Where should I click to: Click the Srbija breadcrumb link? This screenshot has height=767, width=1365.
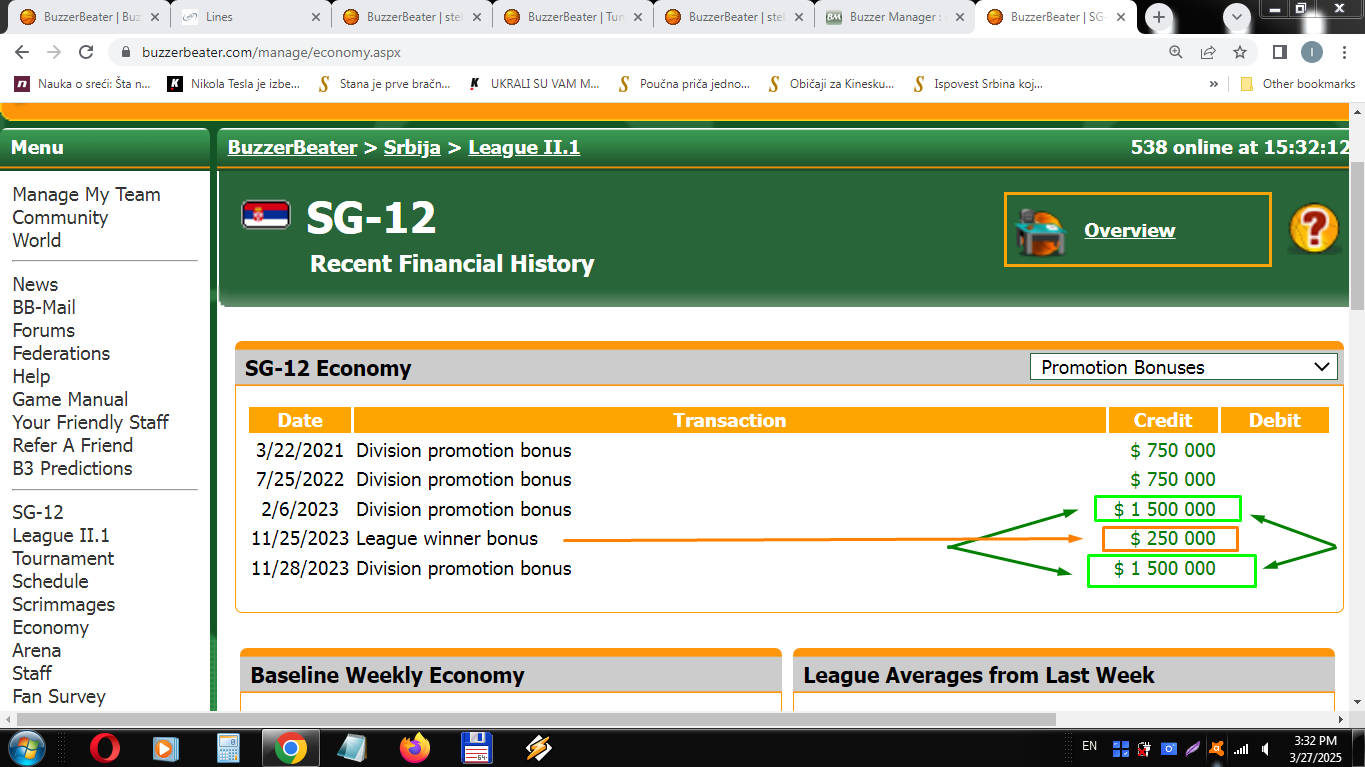[x=412, y=147]
